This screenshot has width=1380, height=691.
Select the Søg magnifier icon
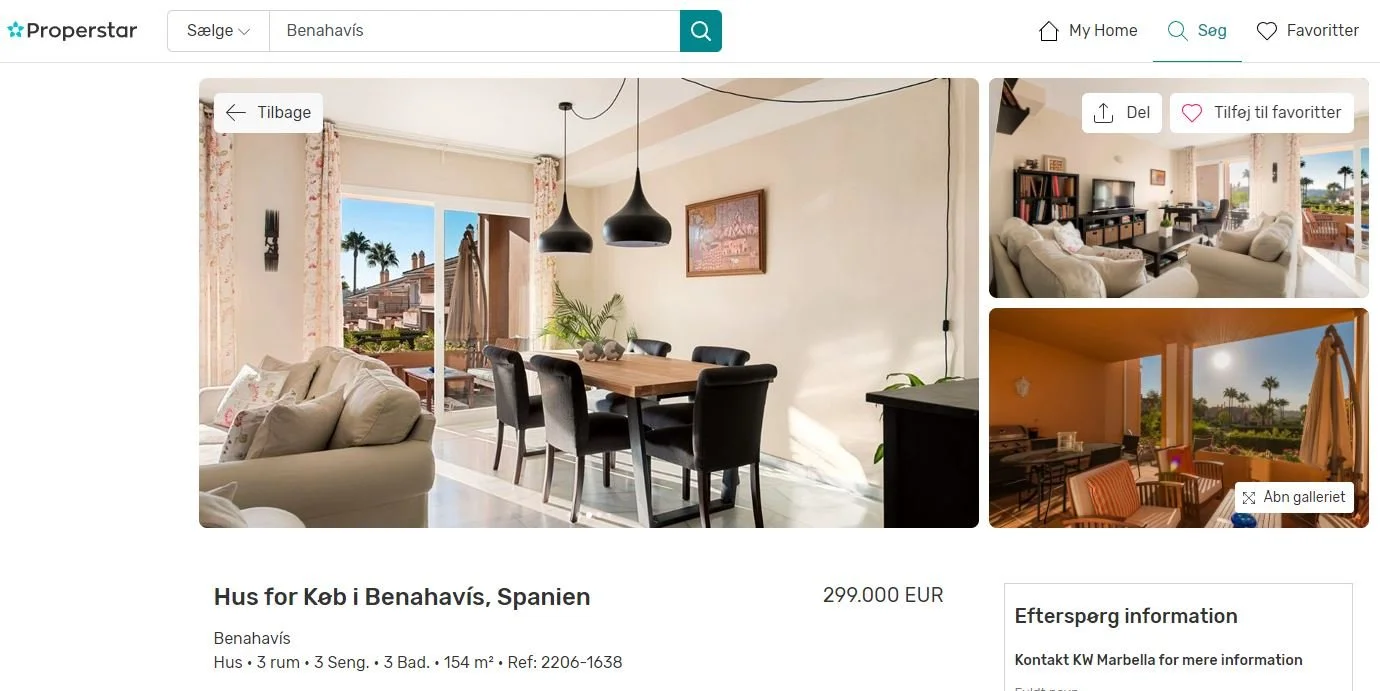click(x=1178, y=31)
